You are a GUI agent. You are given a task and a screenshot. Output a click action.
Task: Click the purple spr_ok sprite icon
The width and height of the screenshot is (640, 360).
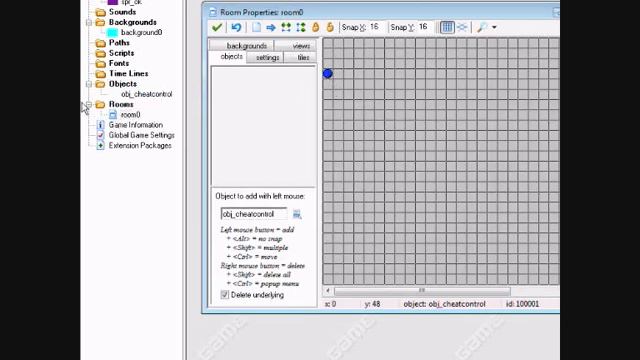click(113, 2)
